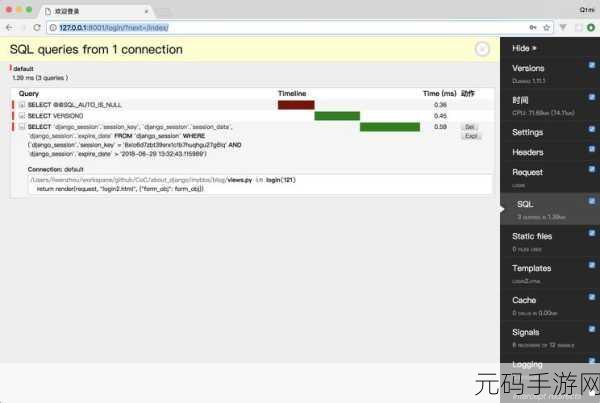Toggle the Versions panel checkbox

tap(592, 65)
